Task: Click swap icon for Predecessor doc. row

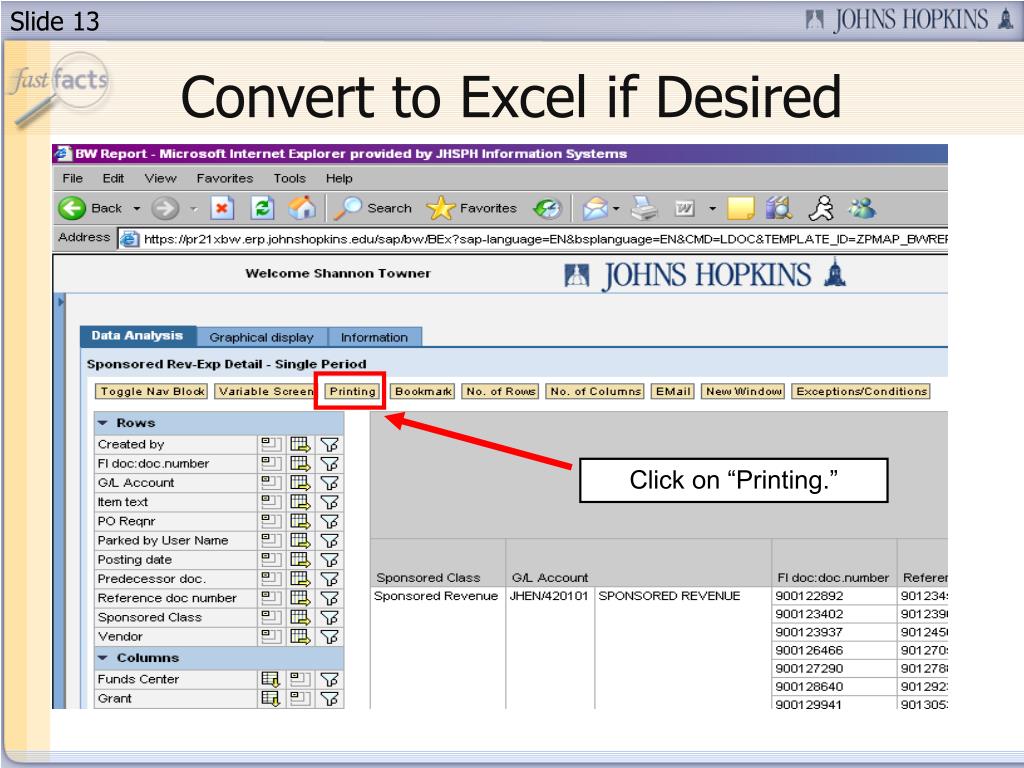Action: coord(300,579)
